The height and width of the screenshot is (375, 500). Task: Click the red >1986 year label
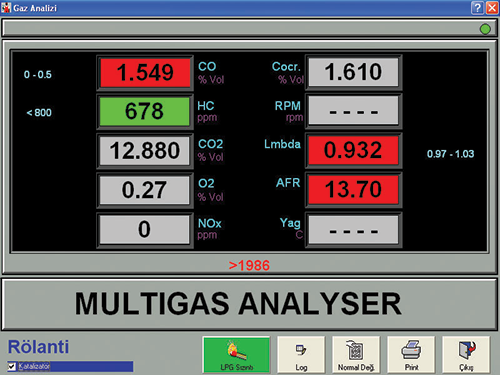[249, 266]
